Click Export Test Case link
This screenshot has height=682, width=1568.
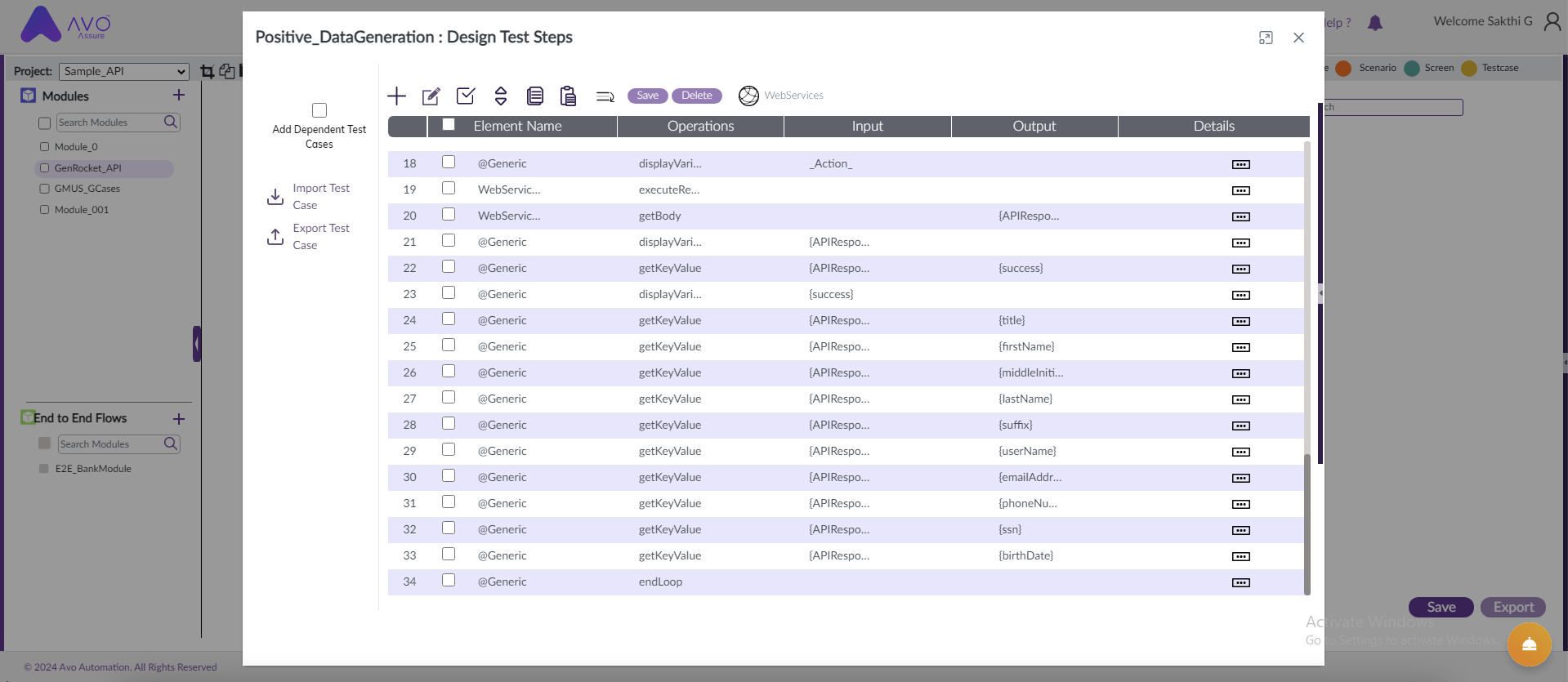pos(321,237)
